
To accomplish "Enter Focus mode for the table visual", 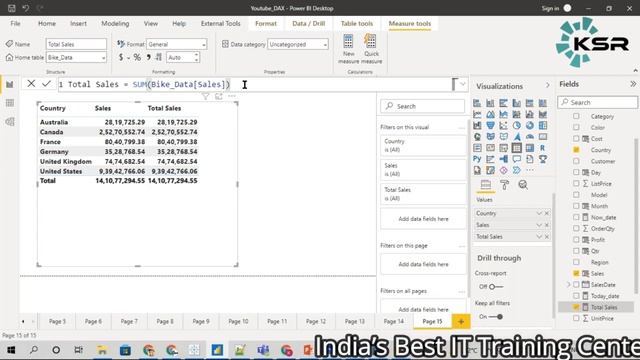I will (219, 96).
